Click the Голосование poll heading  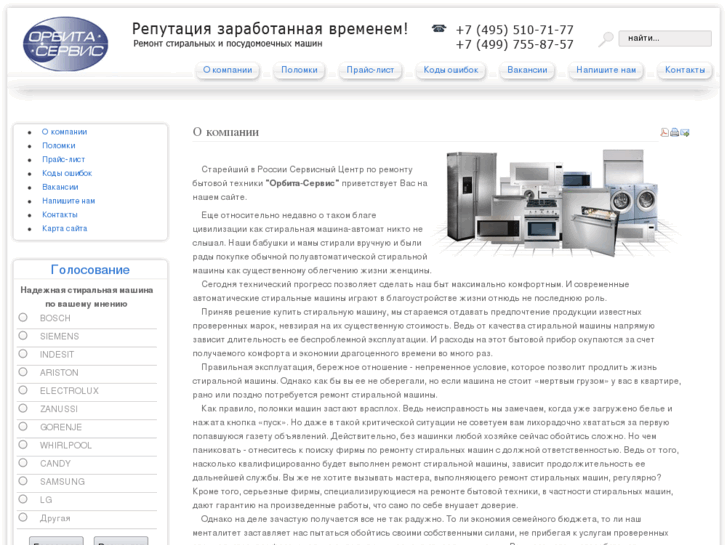point(90,269)
